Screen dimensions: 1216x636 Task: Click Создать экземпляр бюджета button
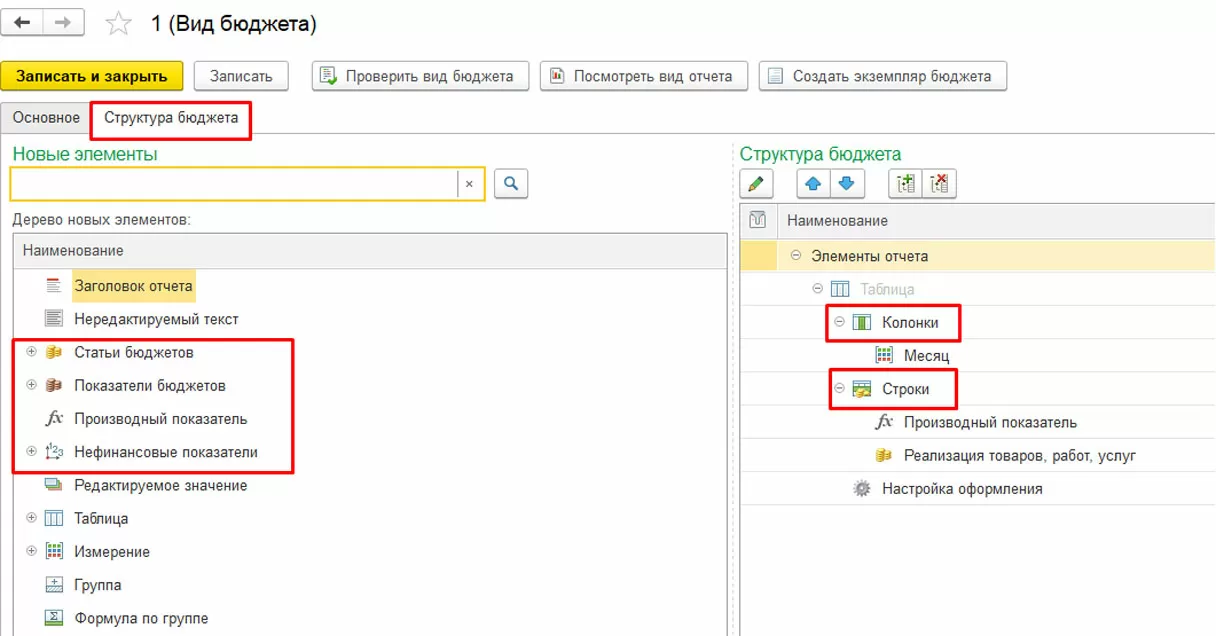(x=883, y=76)
